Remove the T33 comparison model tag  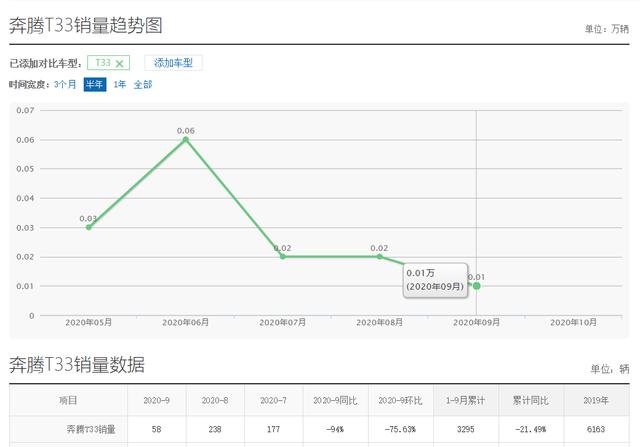tap(119, 64)
